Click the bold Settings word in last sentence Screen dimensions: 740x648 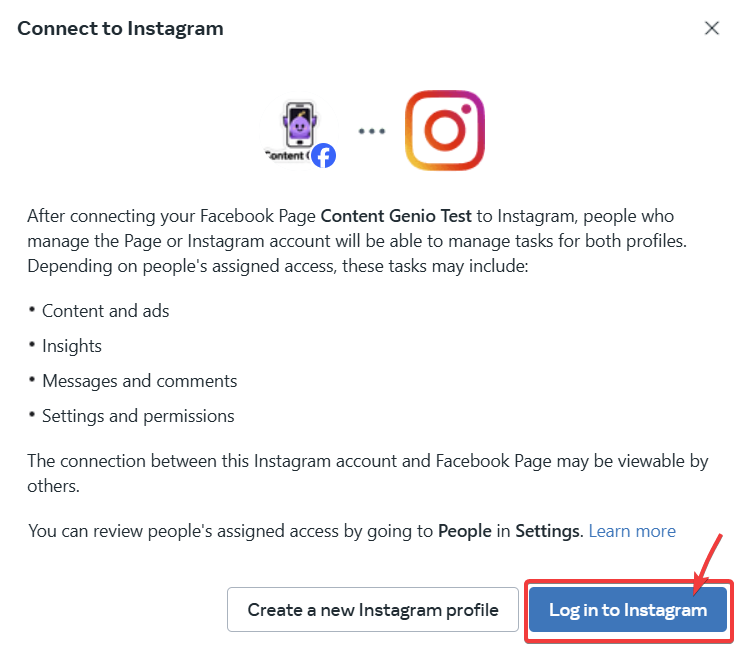click(x=547, y=531)
